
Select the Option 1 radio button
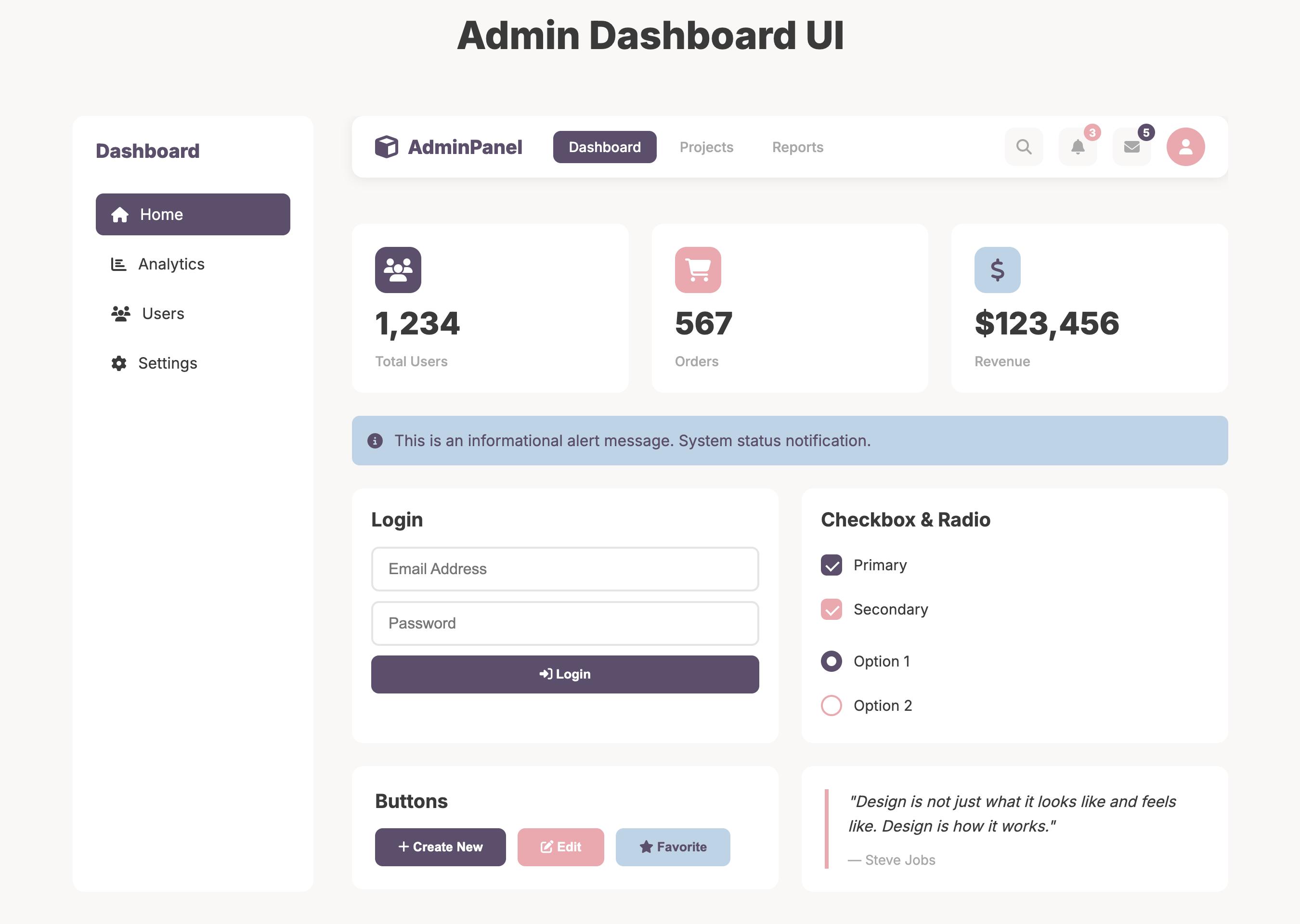click(831, 661)
